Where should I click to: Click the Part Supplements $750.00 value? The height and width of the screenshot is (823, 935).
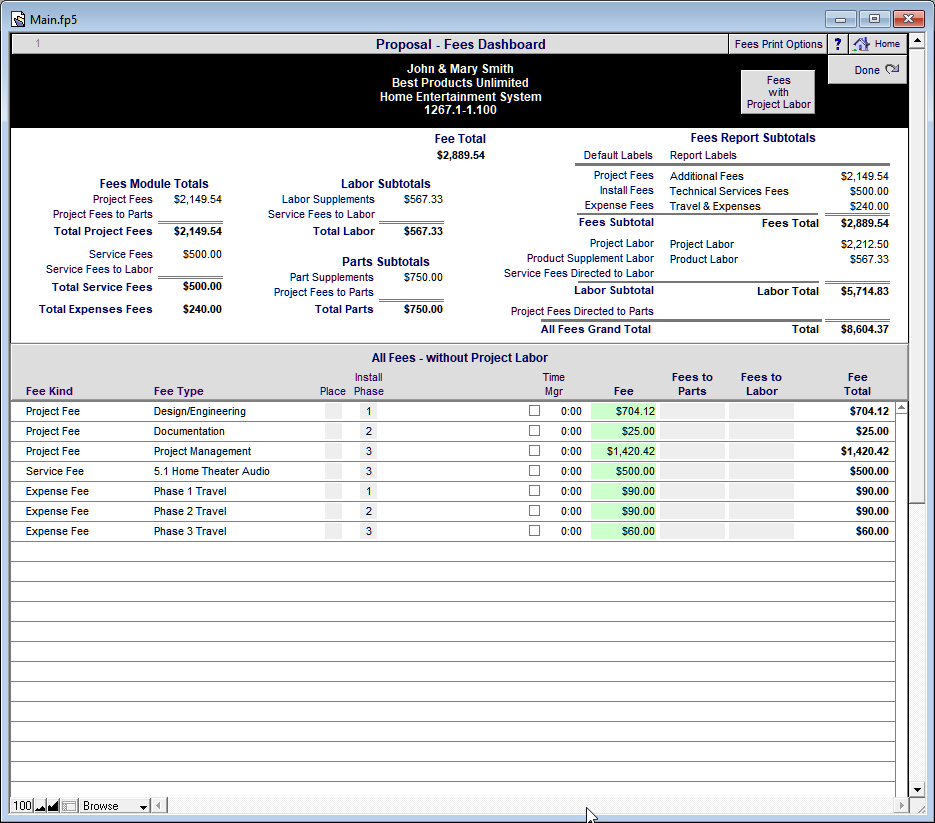423,277
